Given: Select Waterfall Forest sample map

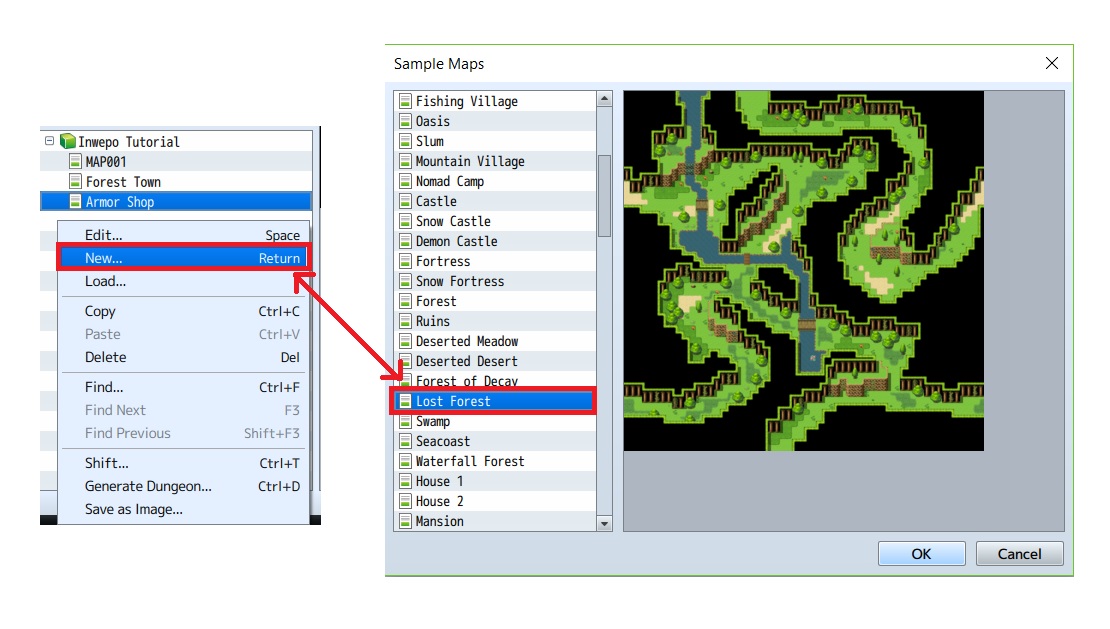Looking at the screenshot, I should click(x=496, y=461).
